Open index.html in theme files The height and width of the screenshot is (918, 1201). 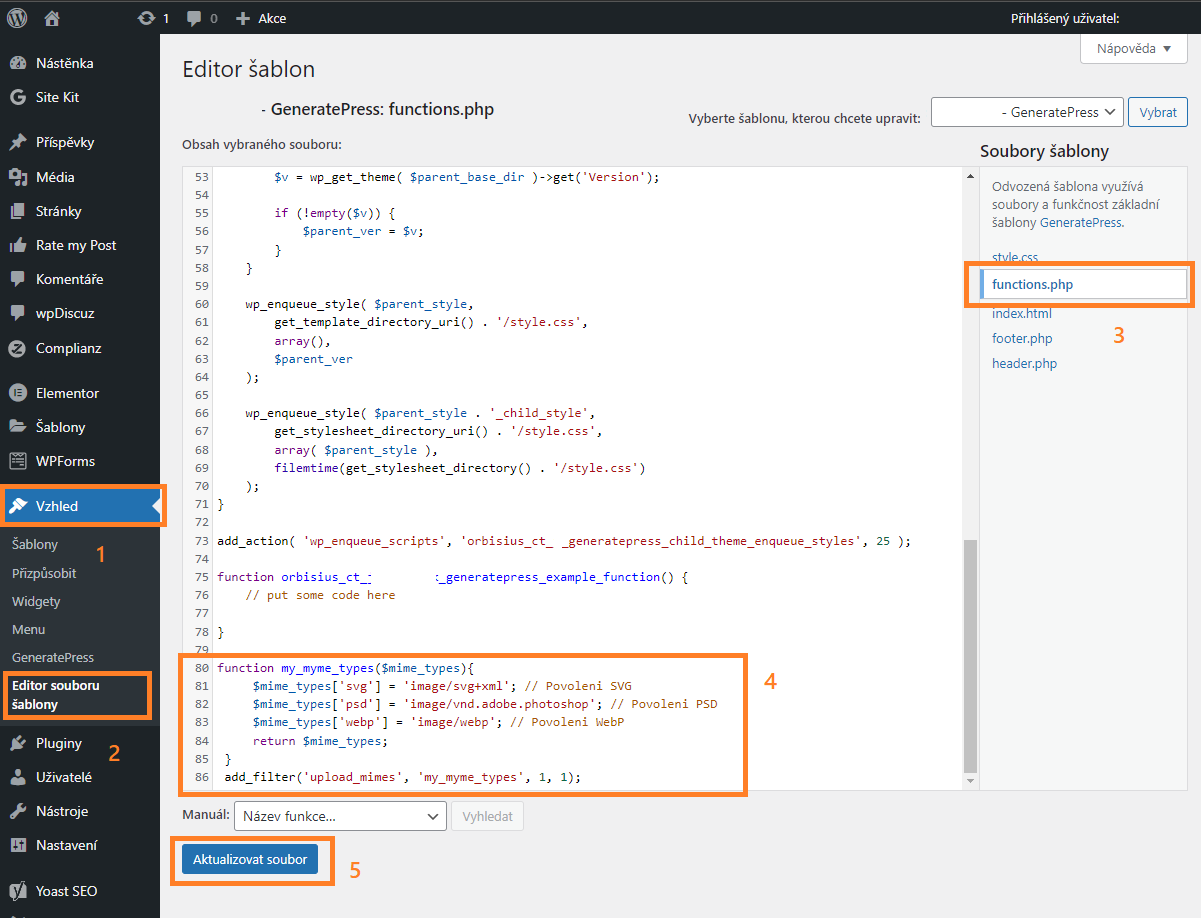(x=1022, y=313)
